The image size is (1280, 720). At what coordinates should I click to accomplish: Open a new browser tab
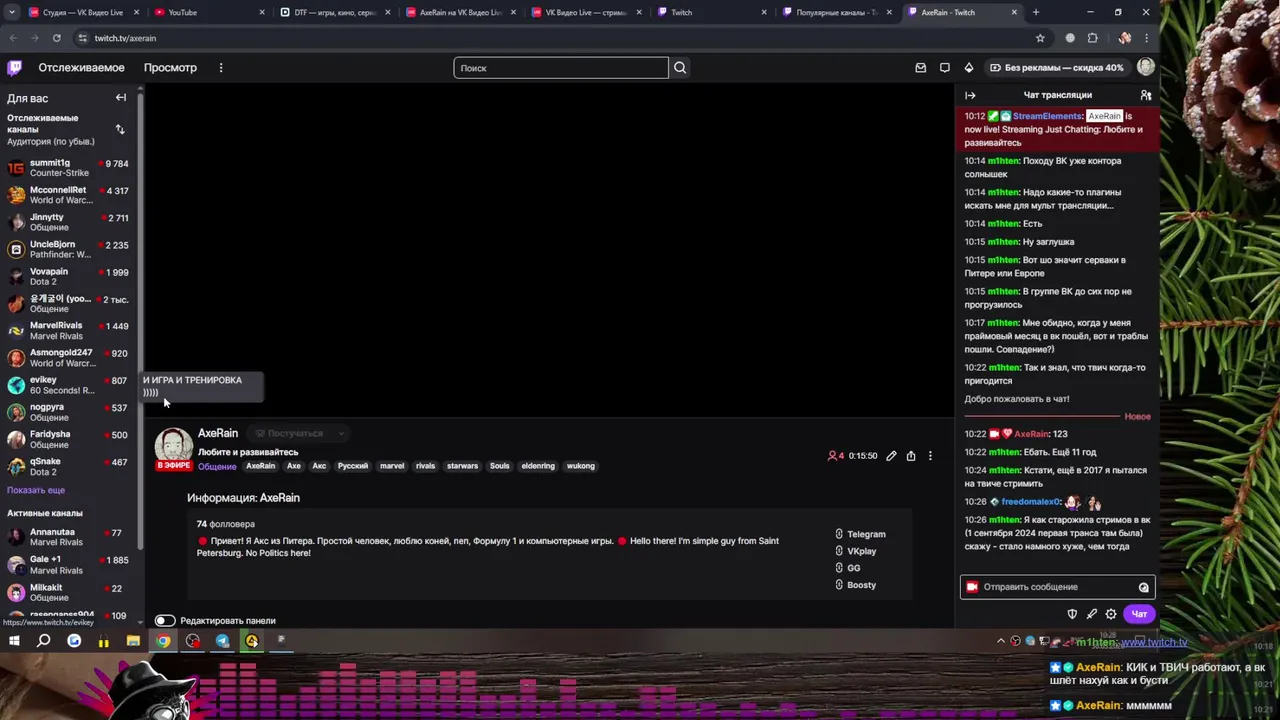[1035, 12]
